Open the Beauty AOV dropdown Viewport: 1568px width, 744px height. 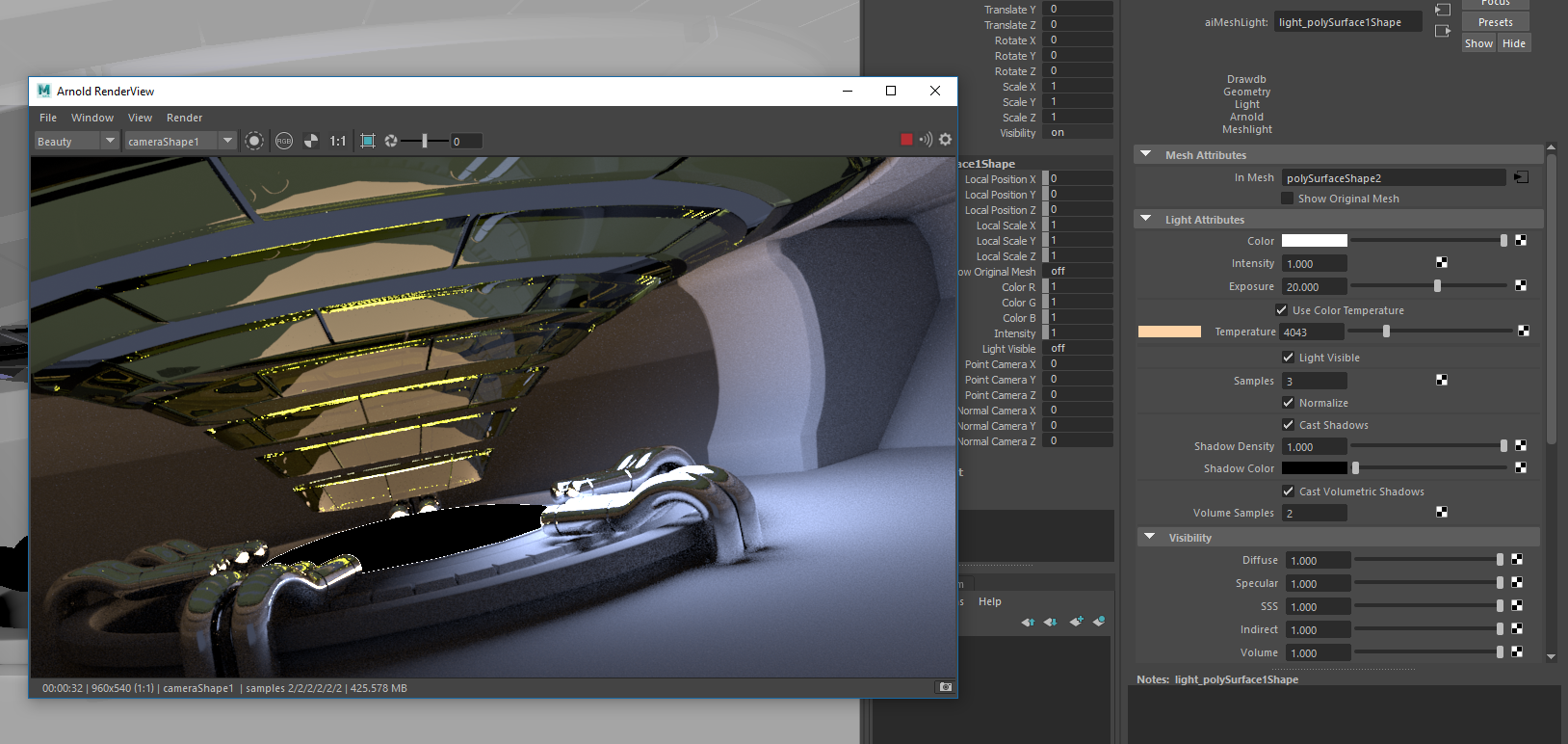click(75, 142)
